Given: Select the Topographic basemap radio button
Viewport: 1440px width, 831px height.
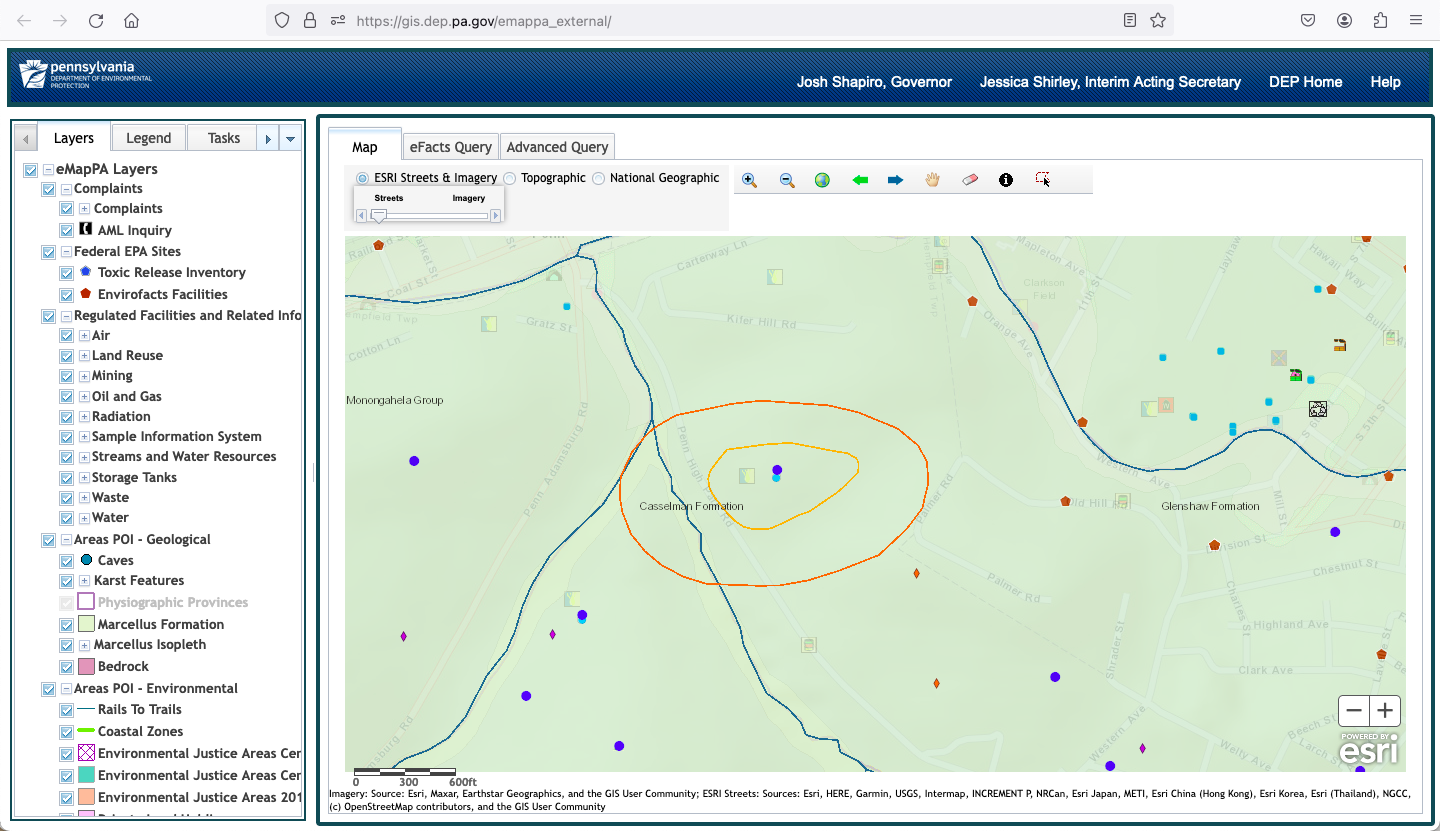Looking at the screenshot, I should pos(510,178).
